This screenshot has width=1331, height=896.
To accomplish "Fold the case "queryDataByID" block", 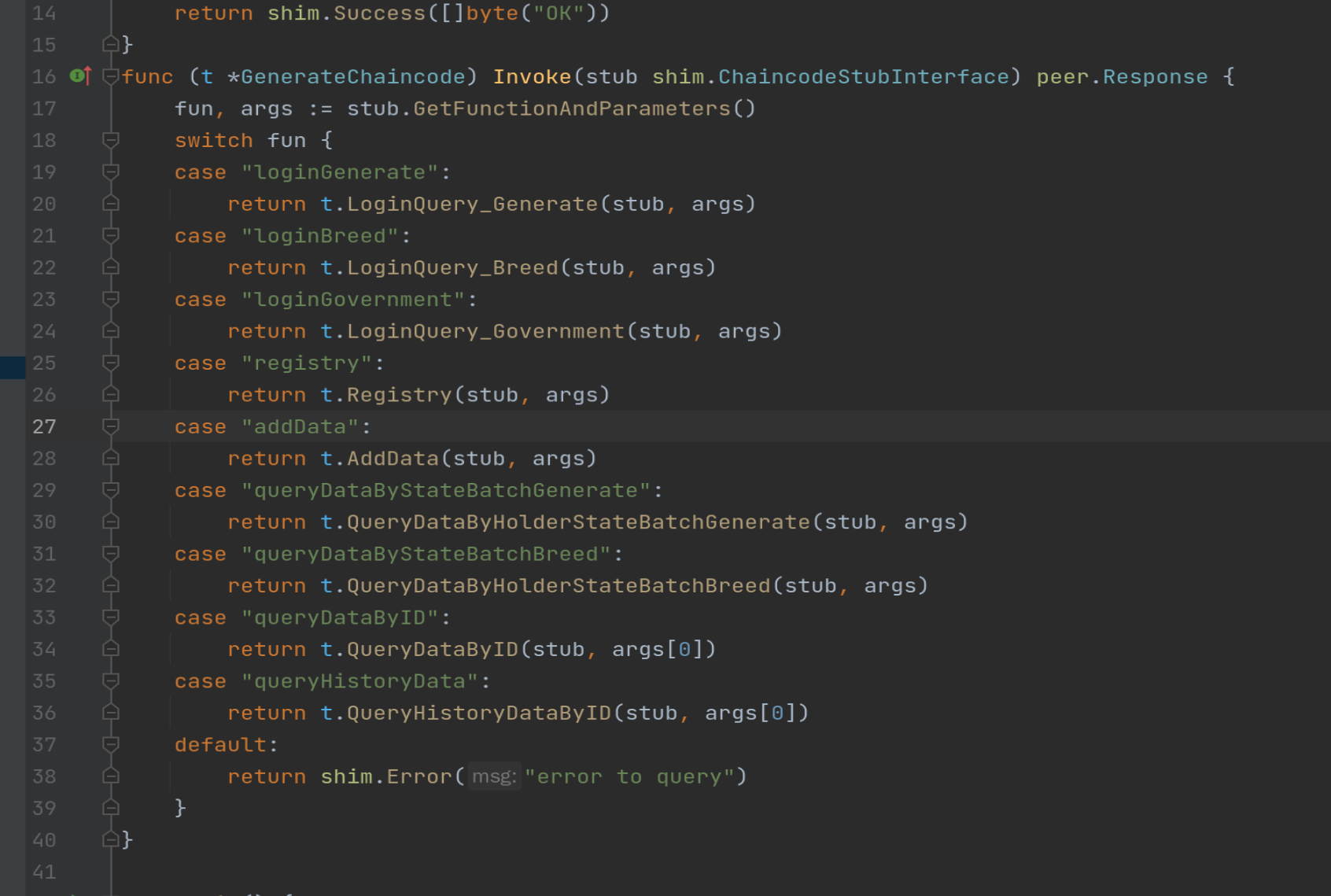I will pyautogui.click(x=111, y=618).
